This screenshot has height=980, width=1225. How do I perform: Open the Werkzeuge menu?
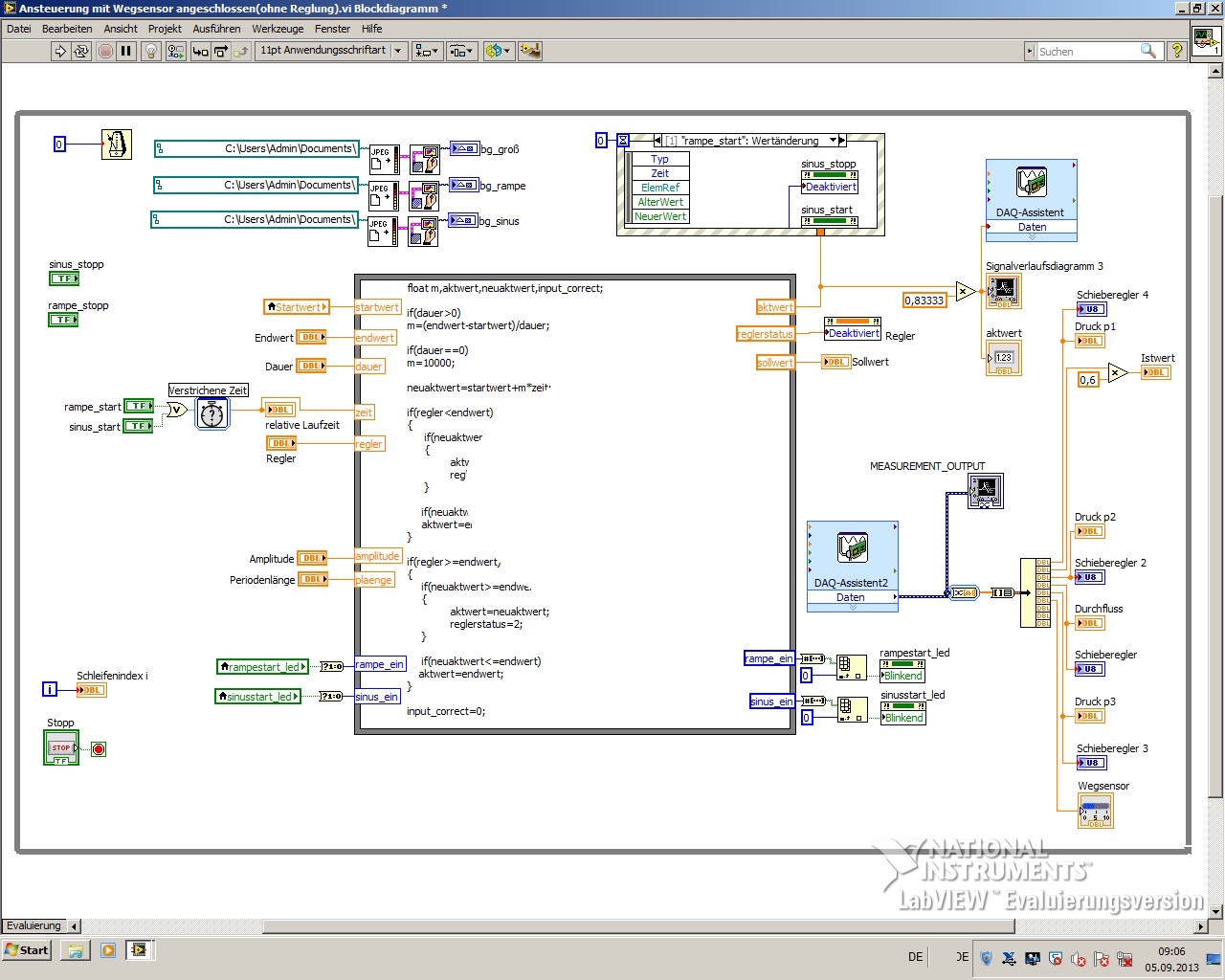[x=278, y=29]
